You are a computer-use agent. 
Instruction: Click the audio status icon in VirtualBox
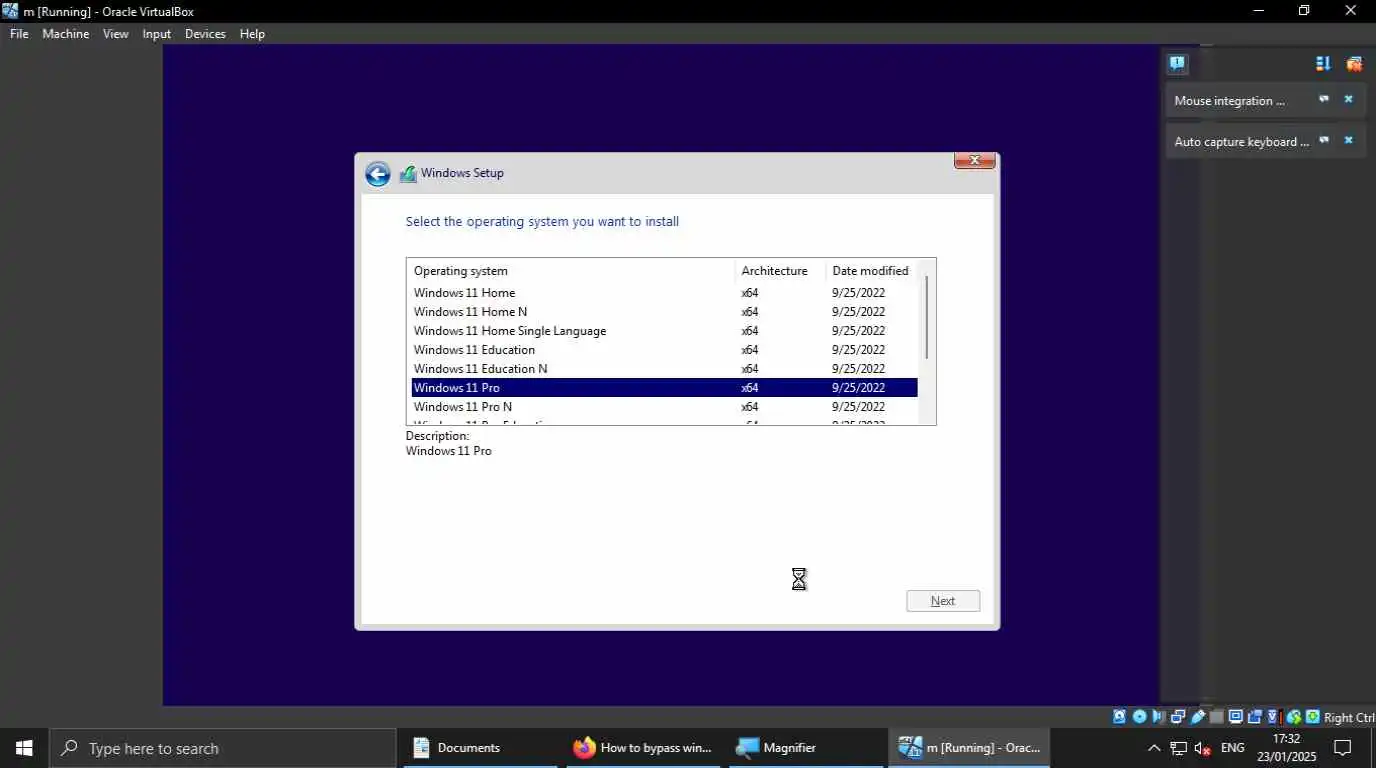click(x=1158, y=717)
